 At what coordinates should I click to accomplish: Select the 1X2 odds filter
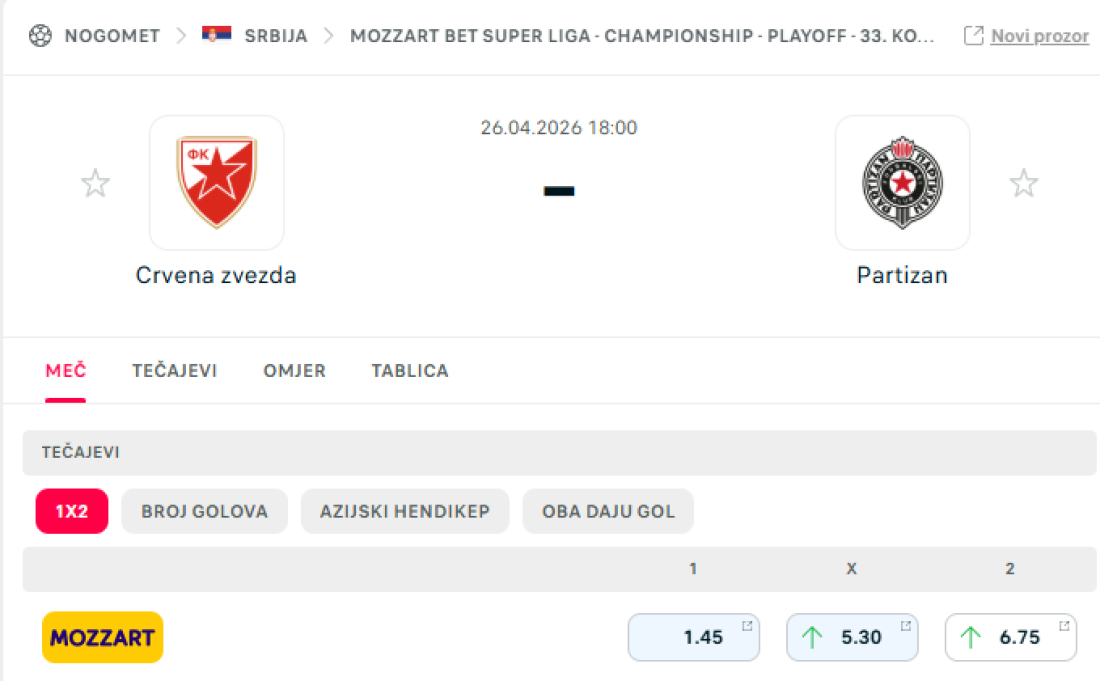tap(71, 512)
